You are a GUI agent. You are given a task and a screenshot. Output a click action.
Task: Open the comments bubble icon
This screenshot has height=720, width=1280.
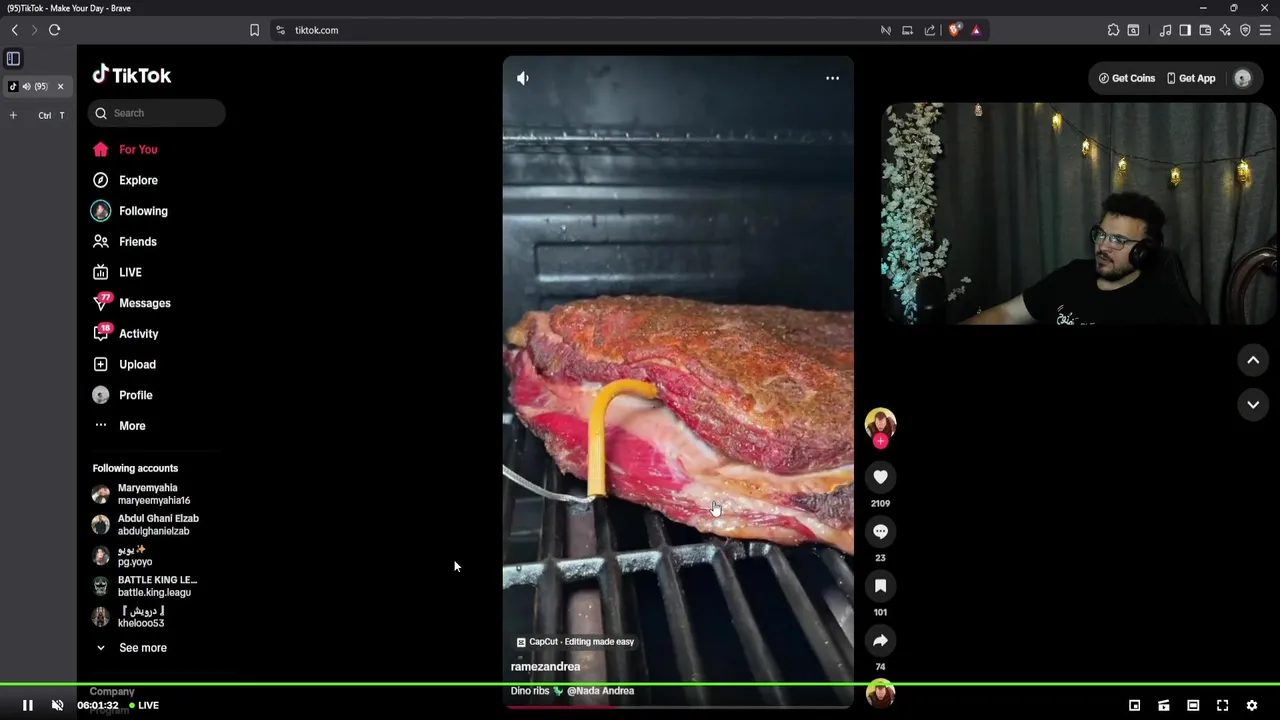(x=880, y=532)
